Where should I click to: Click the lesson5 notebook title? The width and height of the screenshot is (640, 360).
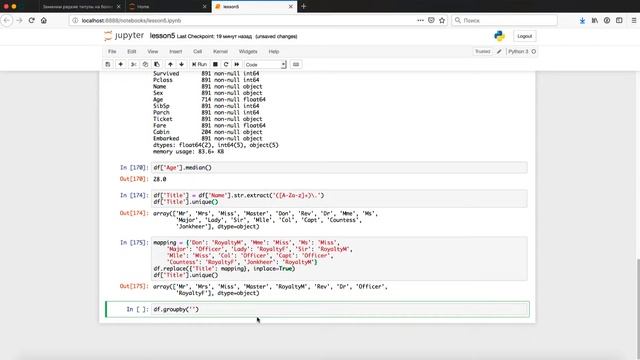pos(162,36)
